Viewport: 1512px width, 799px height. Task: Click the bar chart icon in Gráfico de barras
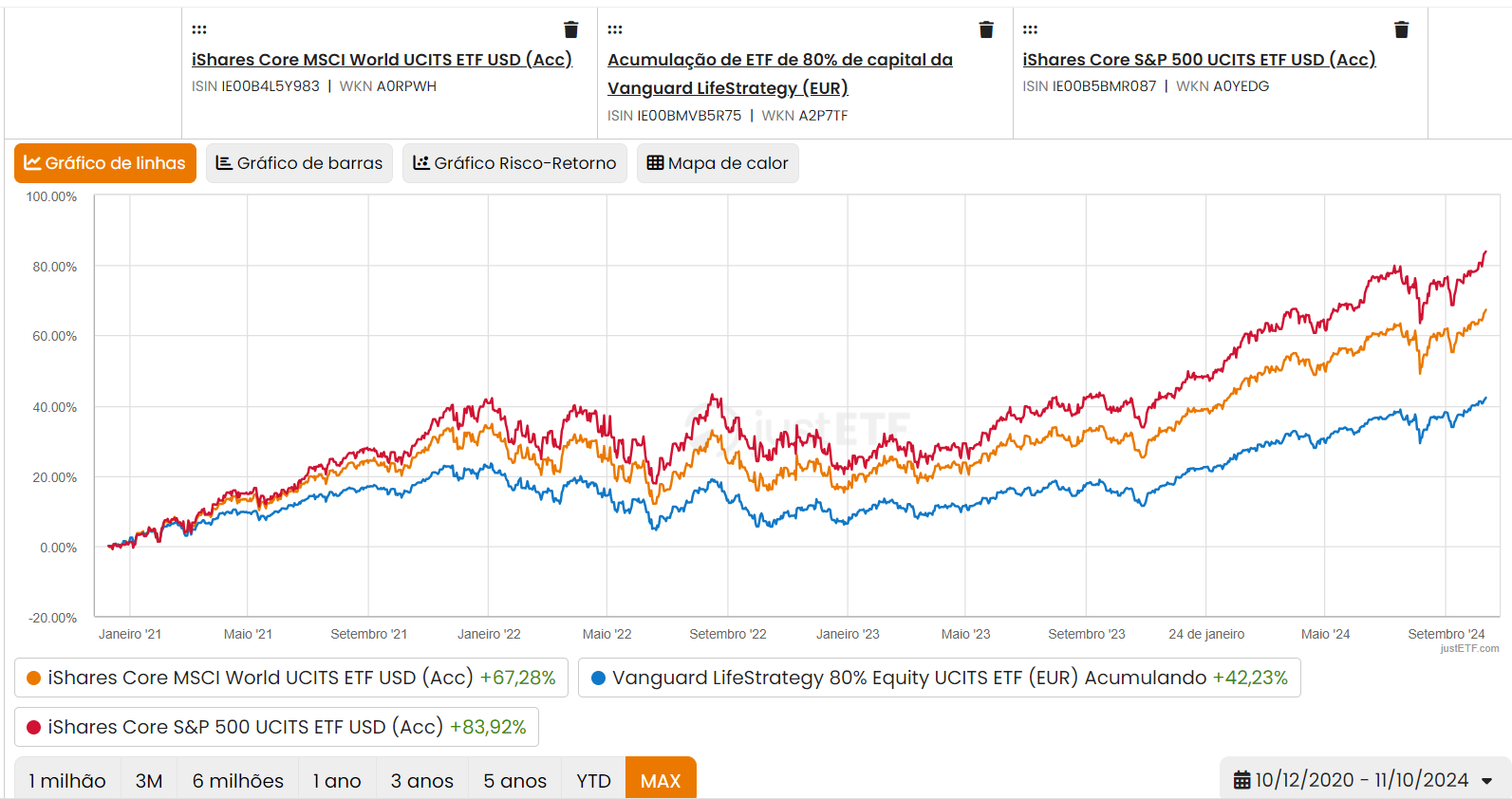[224, 163]
